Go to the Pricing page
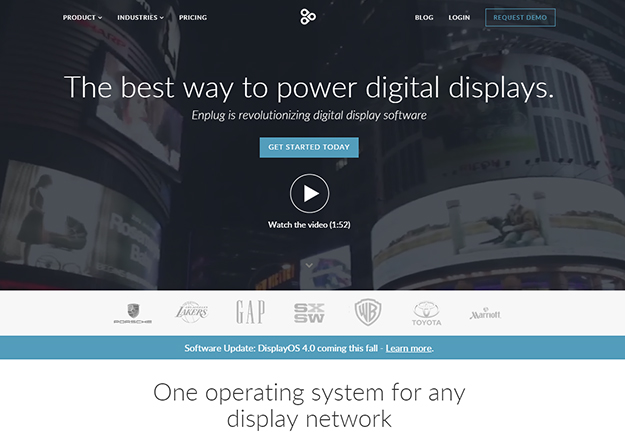 coord(193,18)
